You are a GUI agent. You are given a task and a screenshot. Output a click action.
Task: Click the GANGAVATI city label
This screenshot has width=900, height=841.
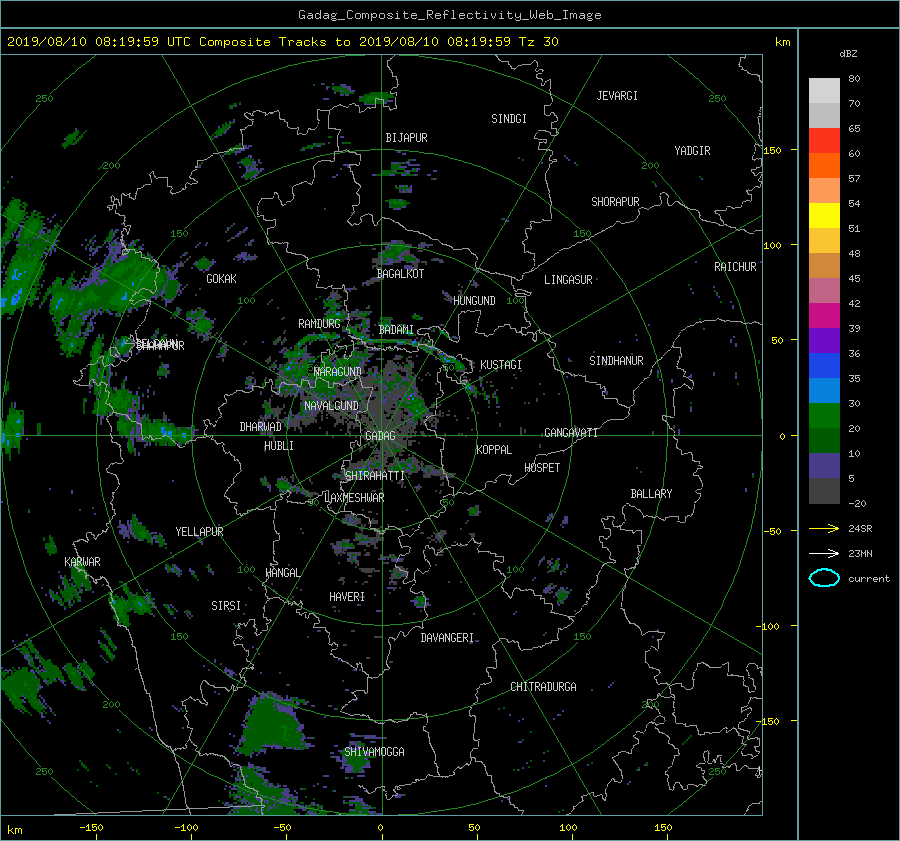[571, 433]
